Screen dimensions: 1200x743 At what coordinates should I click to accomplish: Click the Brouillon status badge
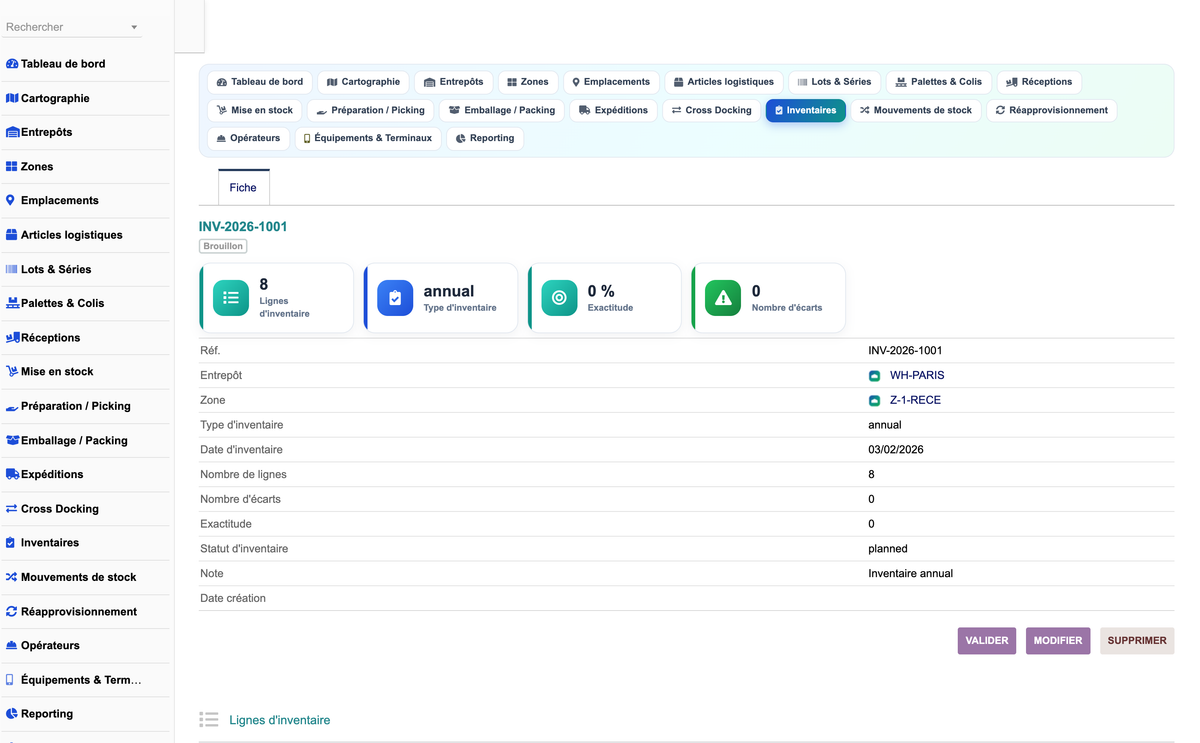(223, 246)
